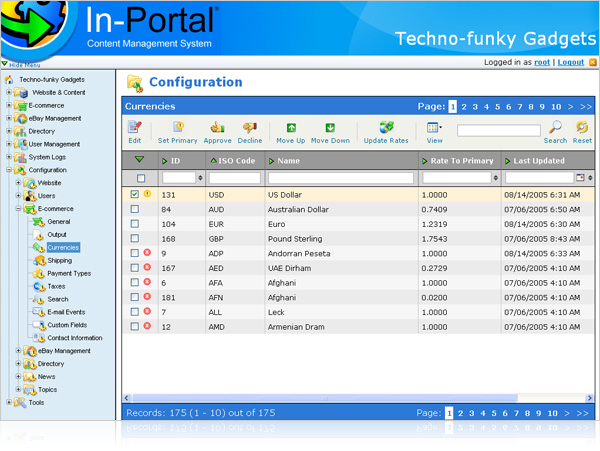Expand the Website & Content tree node
Screen dimensions: 600x451
click(x=9, y=92)
